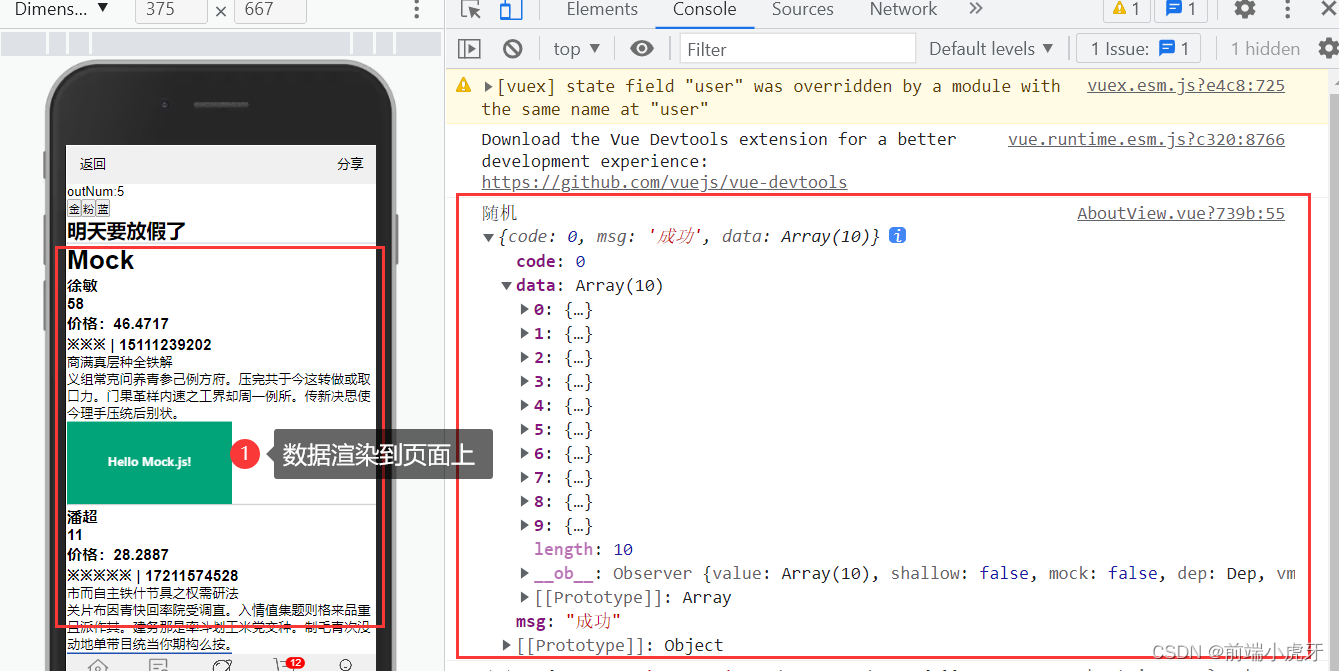The width and height of the screenshot is (1339, 671).
Task: Tap the 分享 share button in phone
Action: 350,164
